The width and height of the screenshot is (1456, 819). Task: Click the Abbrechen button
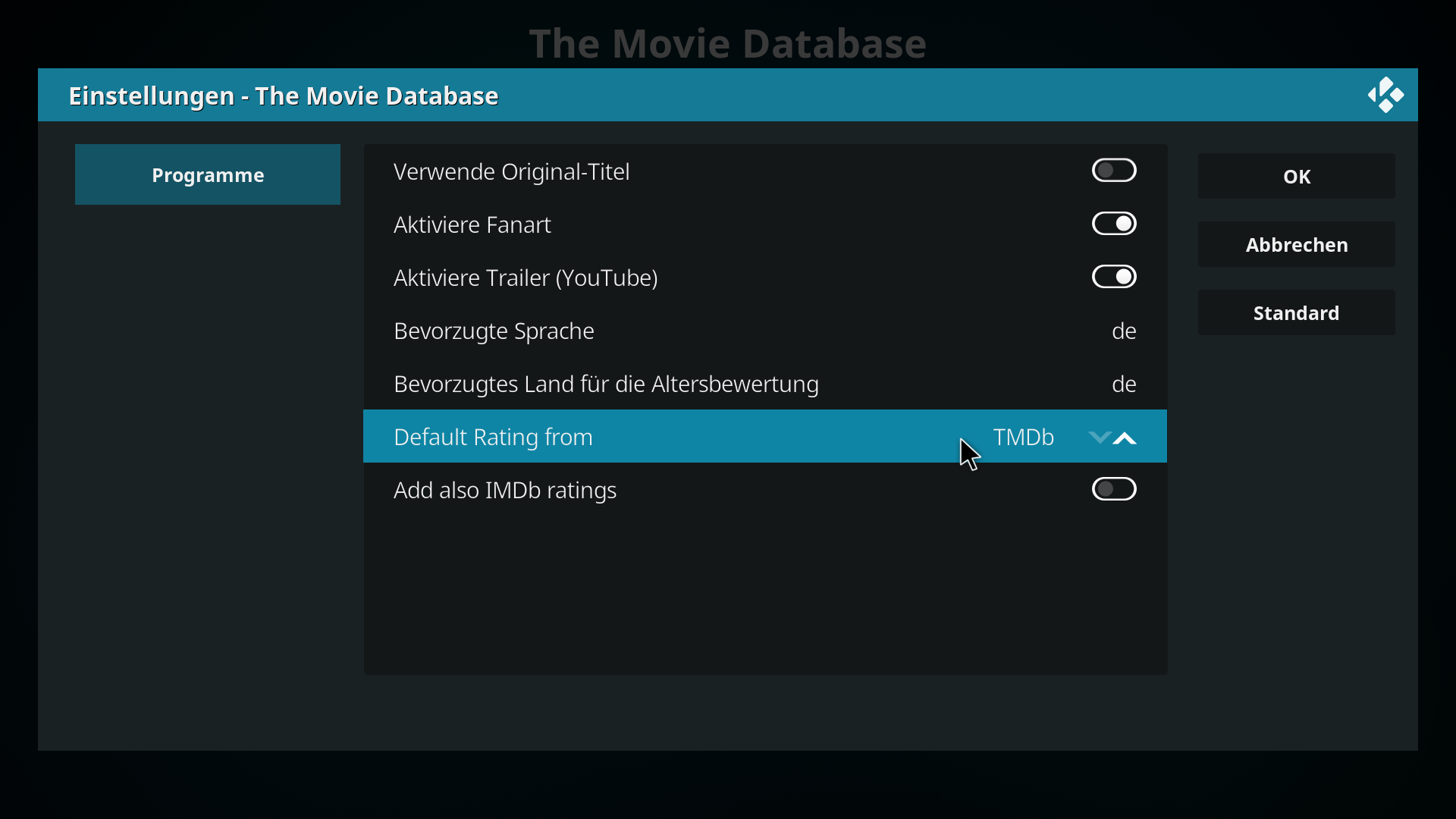pos(1297,244)
